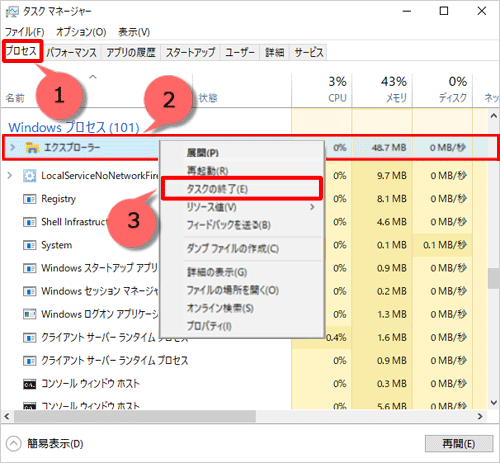Click the LocalServiceNoNetworkFirewall gear icon
The width and height of the screenshot is (500, 463).
point(29,176)
